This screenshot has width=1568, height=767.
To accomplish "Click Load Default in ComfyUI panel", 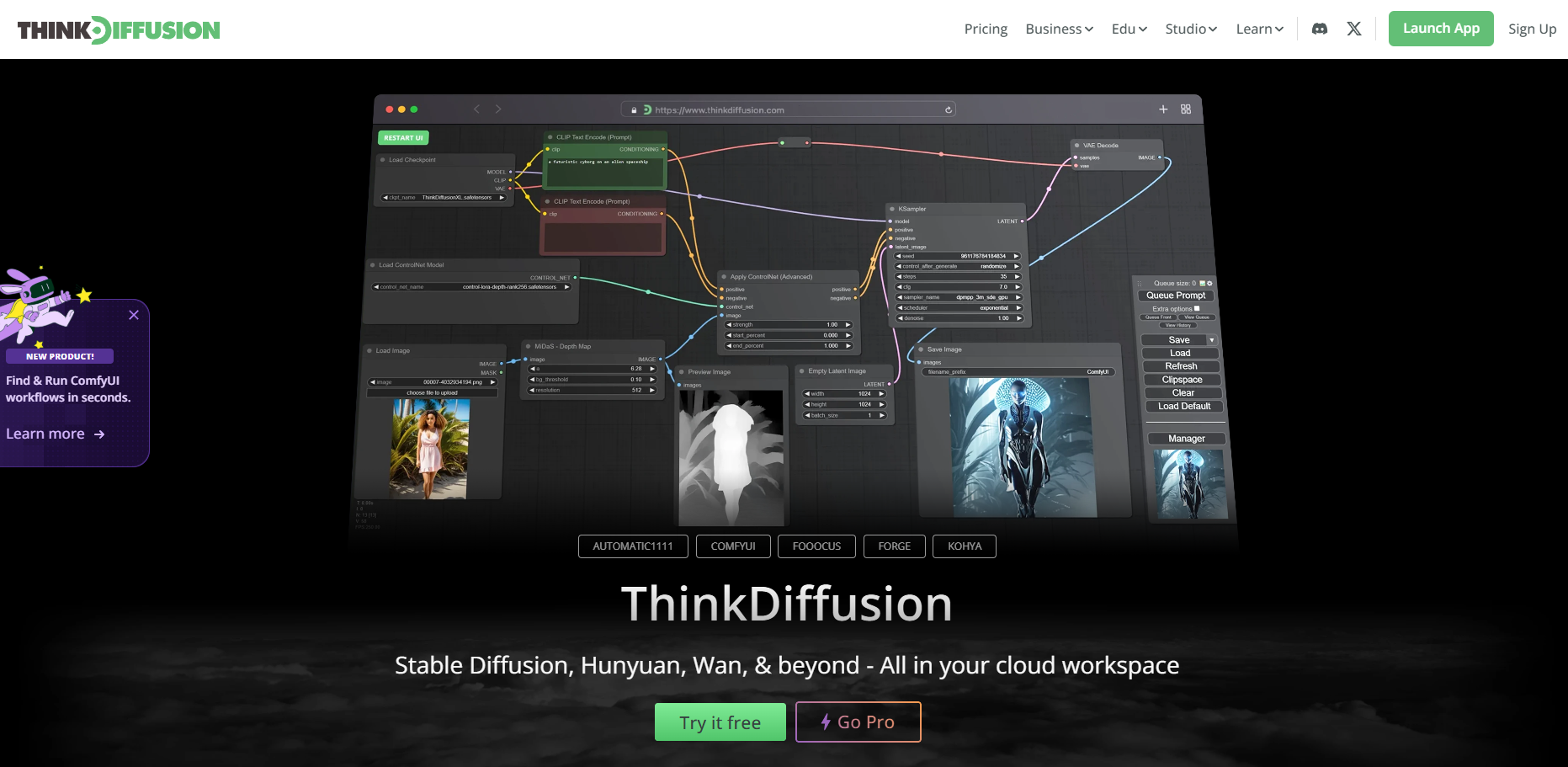I will [1184, 407].
